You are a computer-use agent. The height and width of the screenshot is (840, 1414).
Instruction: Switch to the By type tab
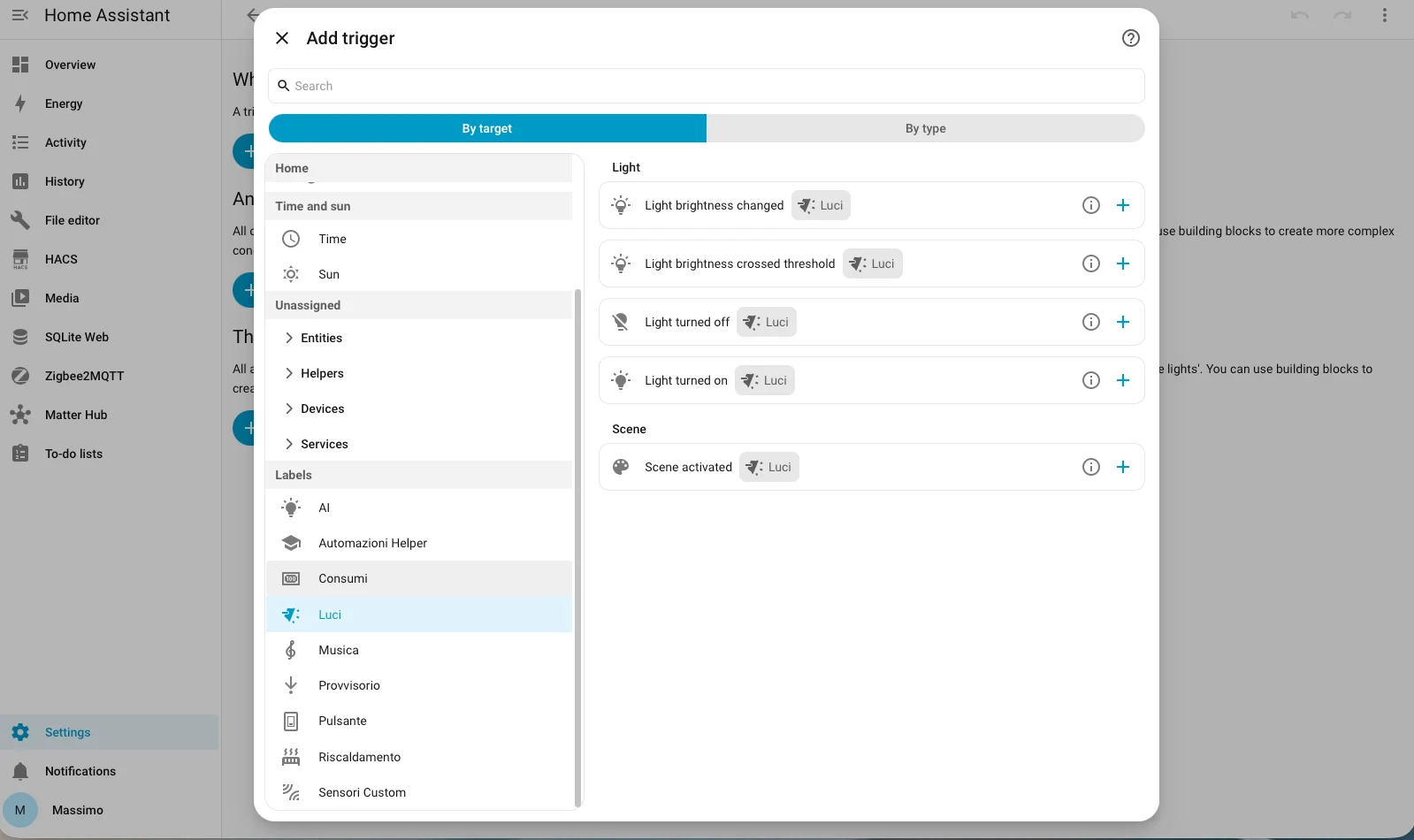(925, 128)
